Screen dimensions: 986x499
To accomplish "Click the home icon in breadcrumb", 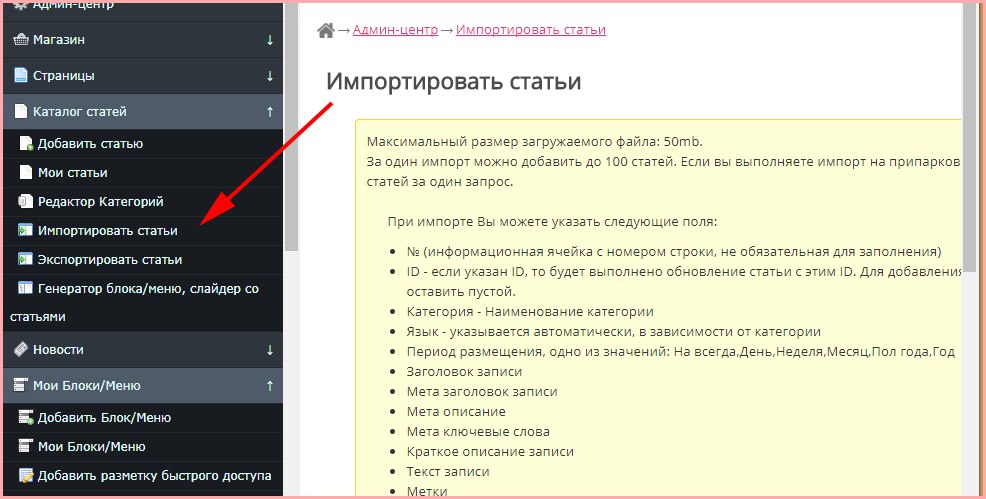I will 325,30.
